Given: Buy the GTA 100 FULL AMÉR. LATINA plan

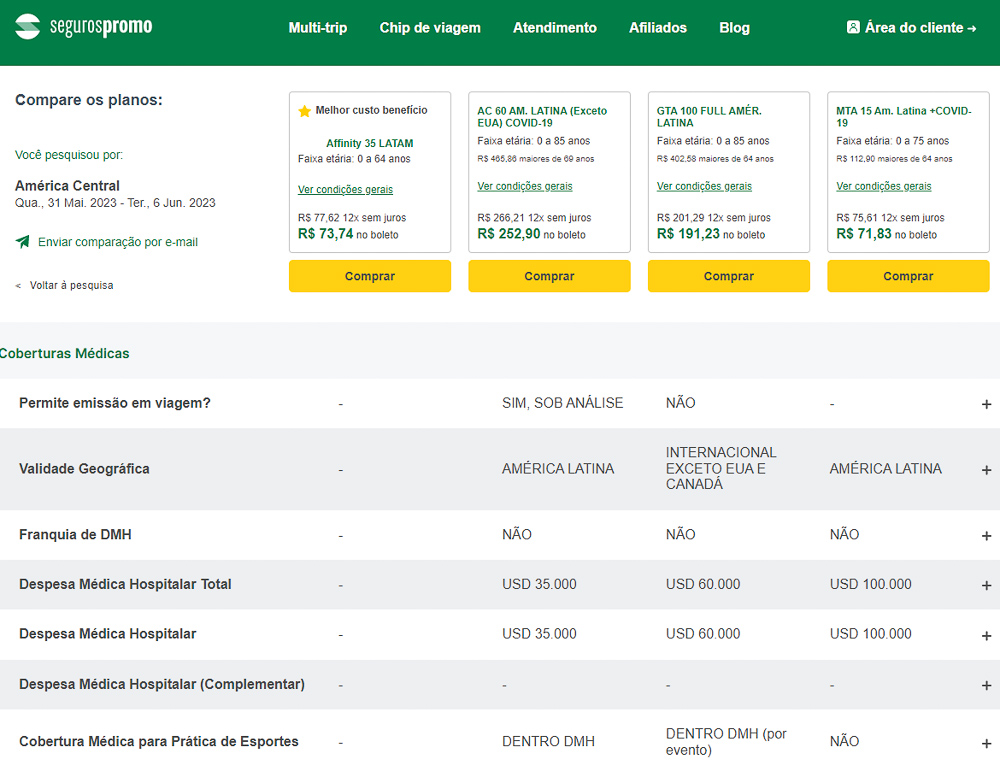Looking at the screenshot, I should click(729, 276).
